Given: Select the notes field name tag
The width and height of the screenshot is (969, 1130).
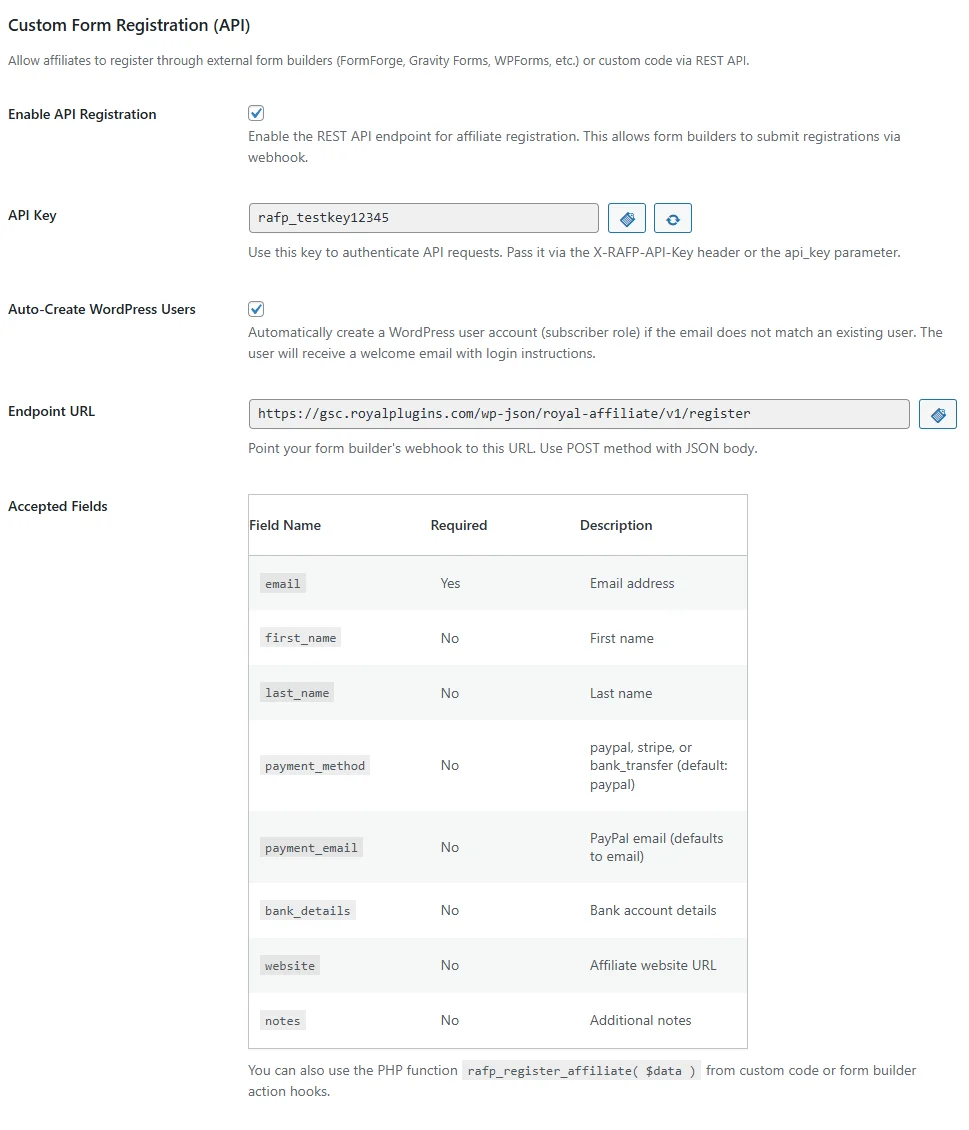Looking at the screenshot, I should tap(282, 1020).
